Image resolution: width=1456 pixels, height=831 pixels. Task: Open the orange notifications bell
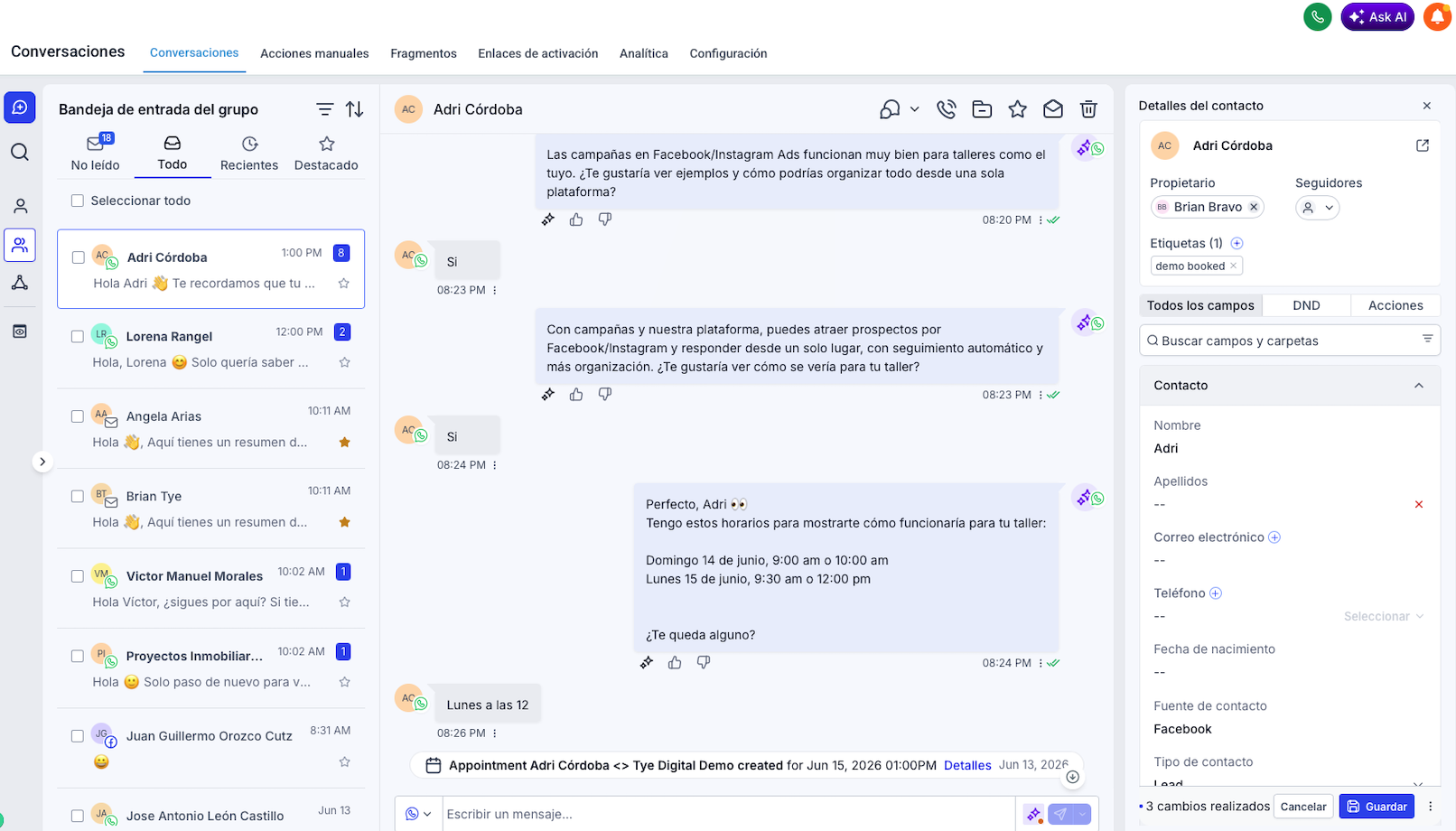(1437, 16)
